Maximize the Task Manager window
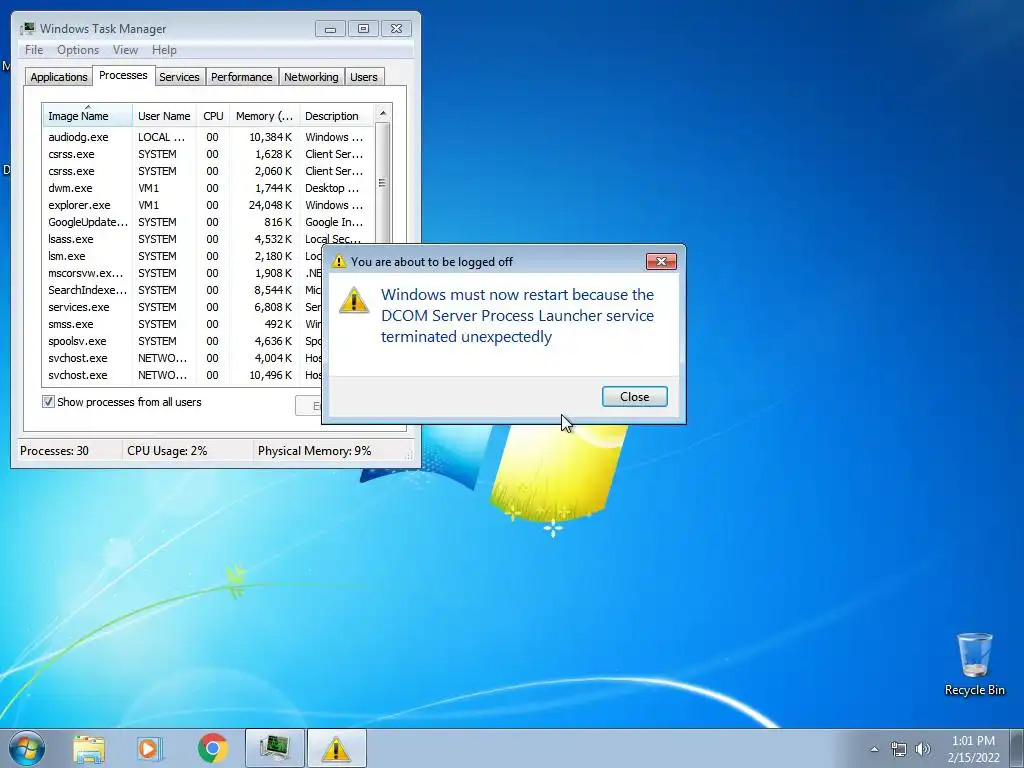Screen dimensions: 1024x768 pyautogui.click(x=363, y=29)
